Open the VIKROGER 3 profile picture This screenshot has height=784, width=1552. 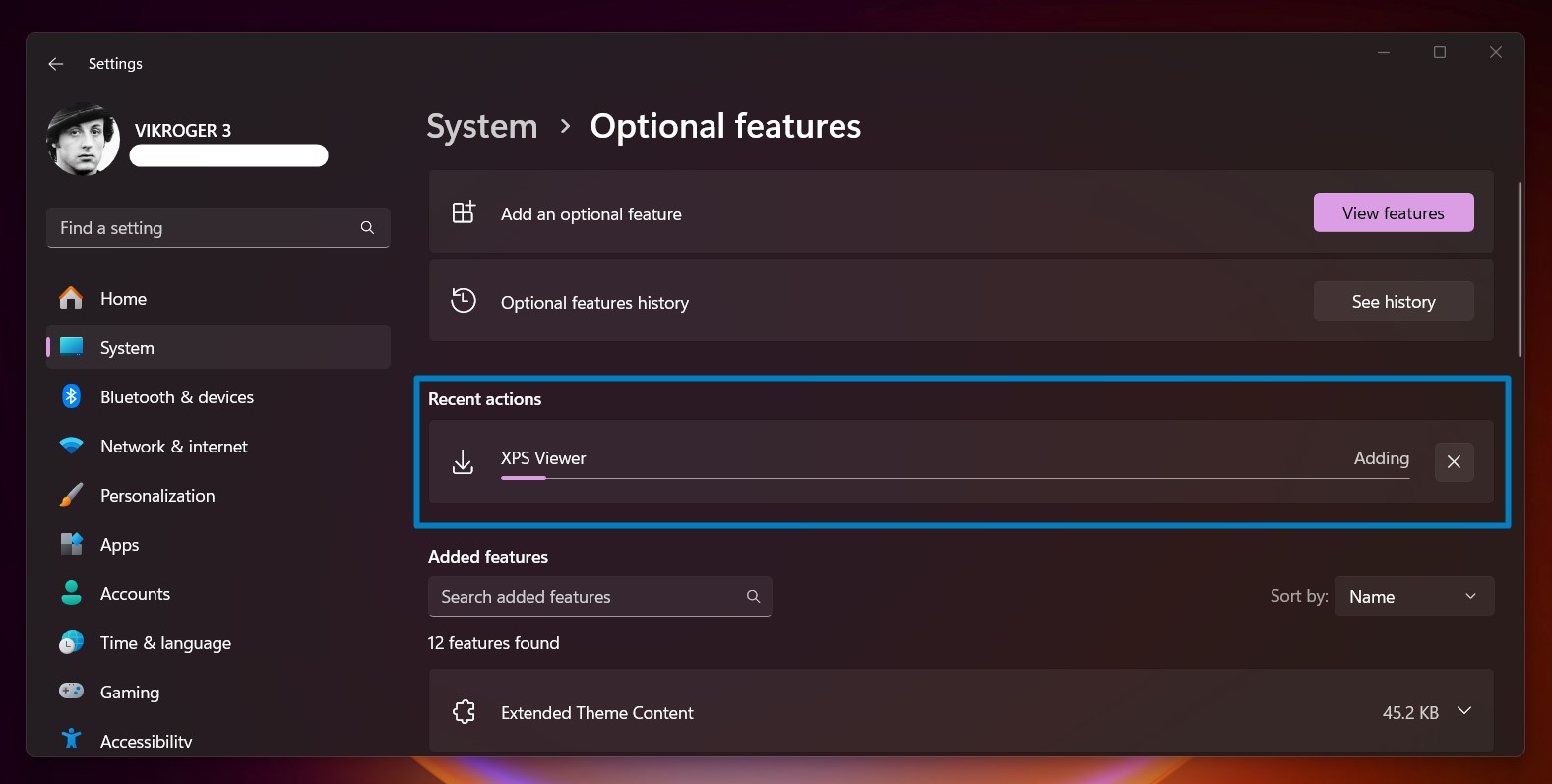click(x=83, y=140)
